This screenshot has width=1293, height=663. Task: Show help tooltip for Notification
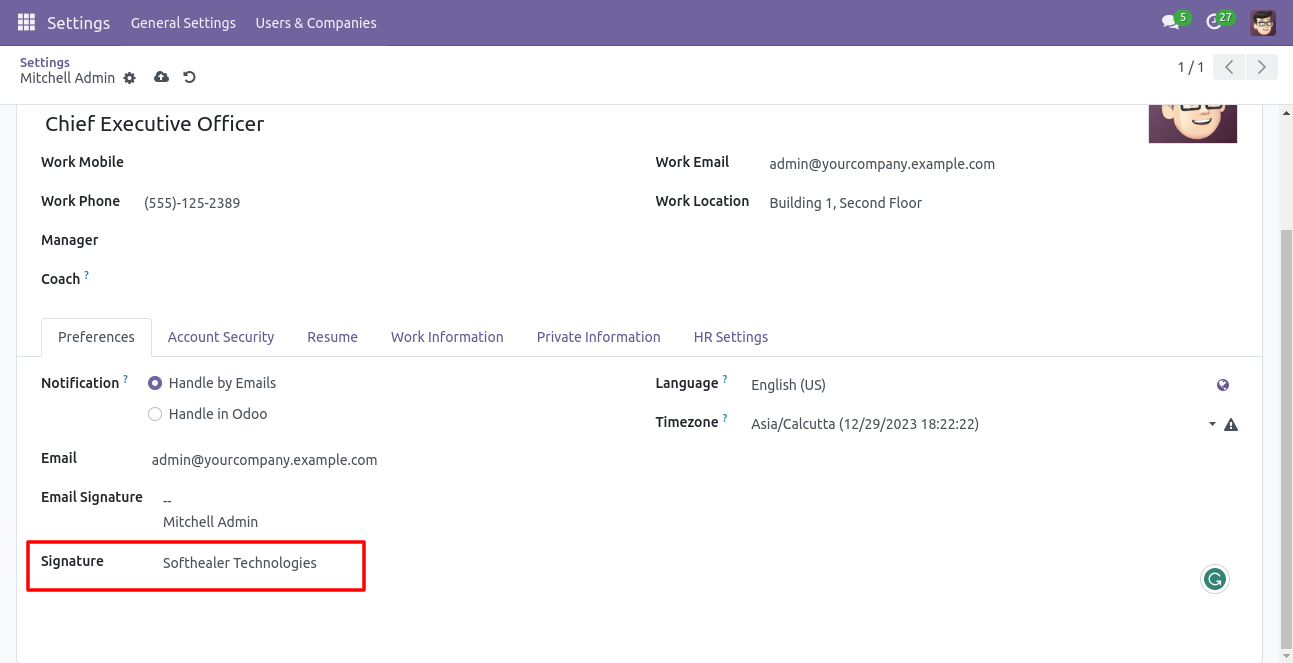point(125,380)
